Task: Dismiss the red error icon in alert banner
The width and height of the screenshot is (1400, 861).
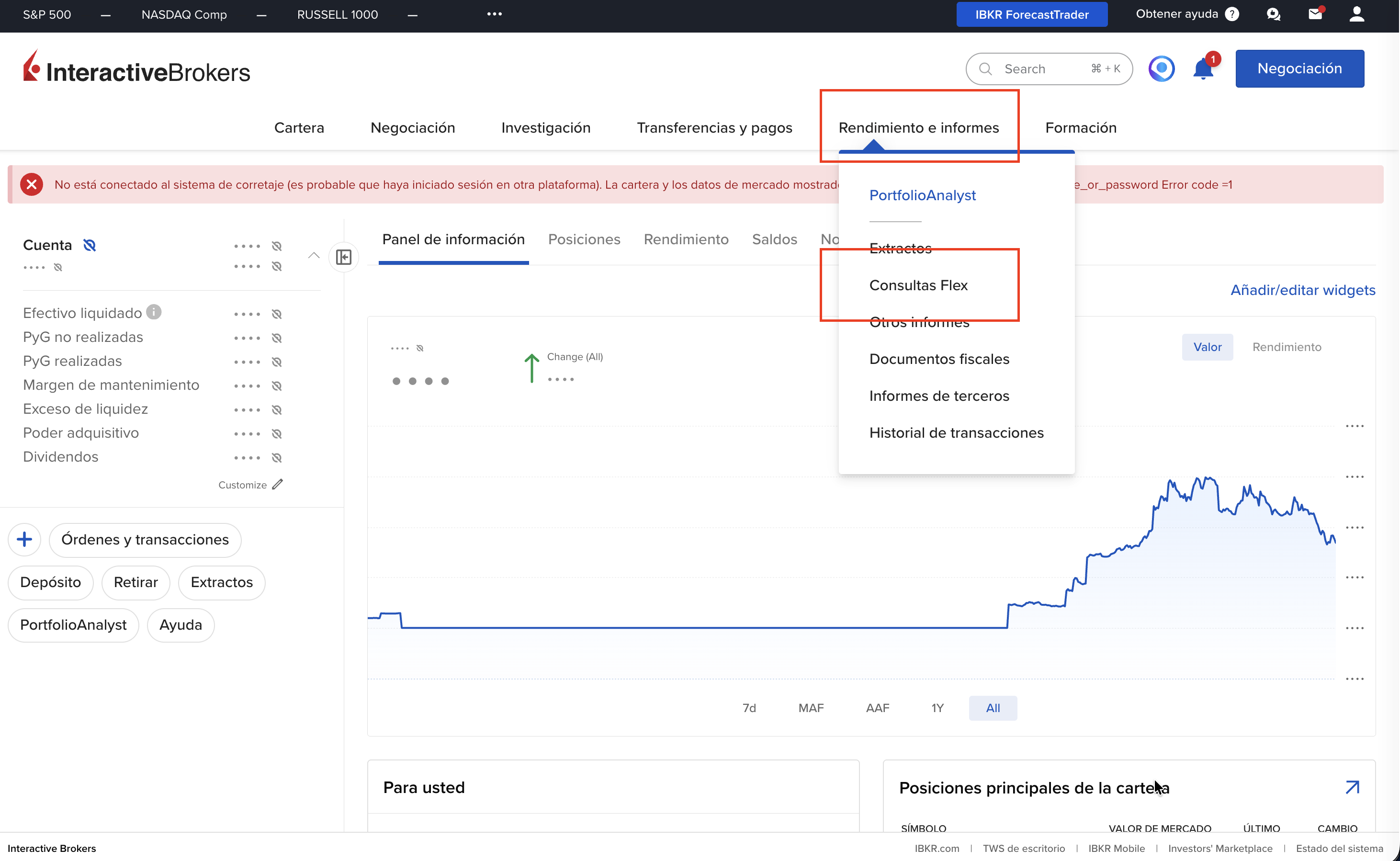Action: coord(32,184)
